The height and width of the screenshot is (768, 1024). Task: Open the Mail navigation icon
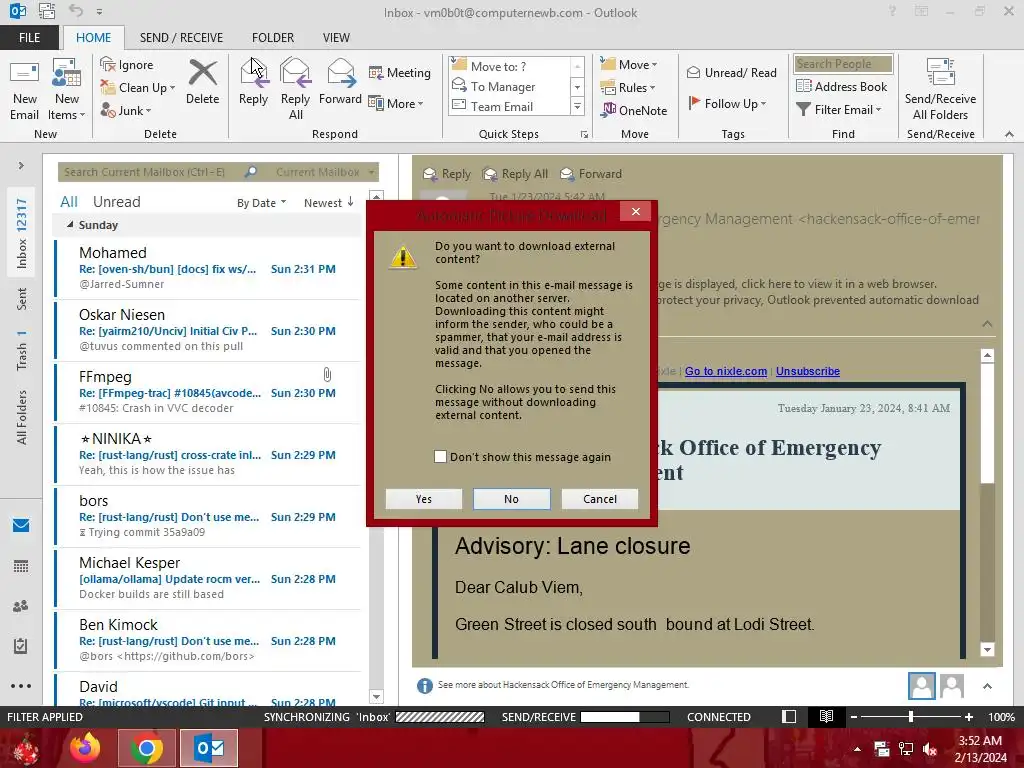tap(21, 526)
